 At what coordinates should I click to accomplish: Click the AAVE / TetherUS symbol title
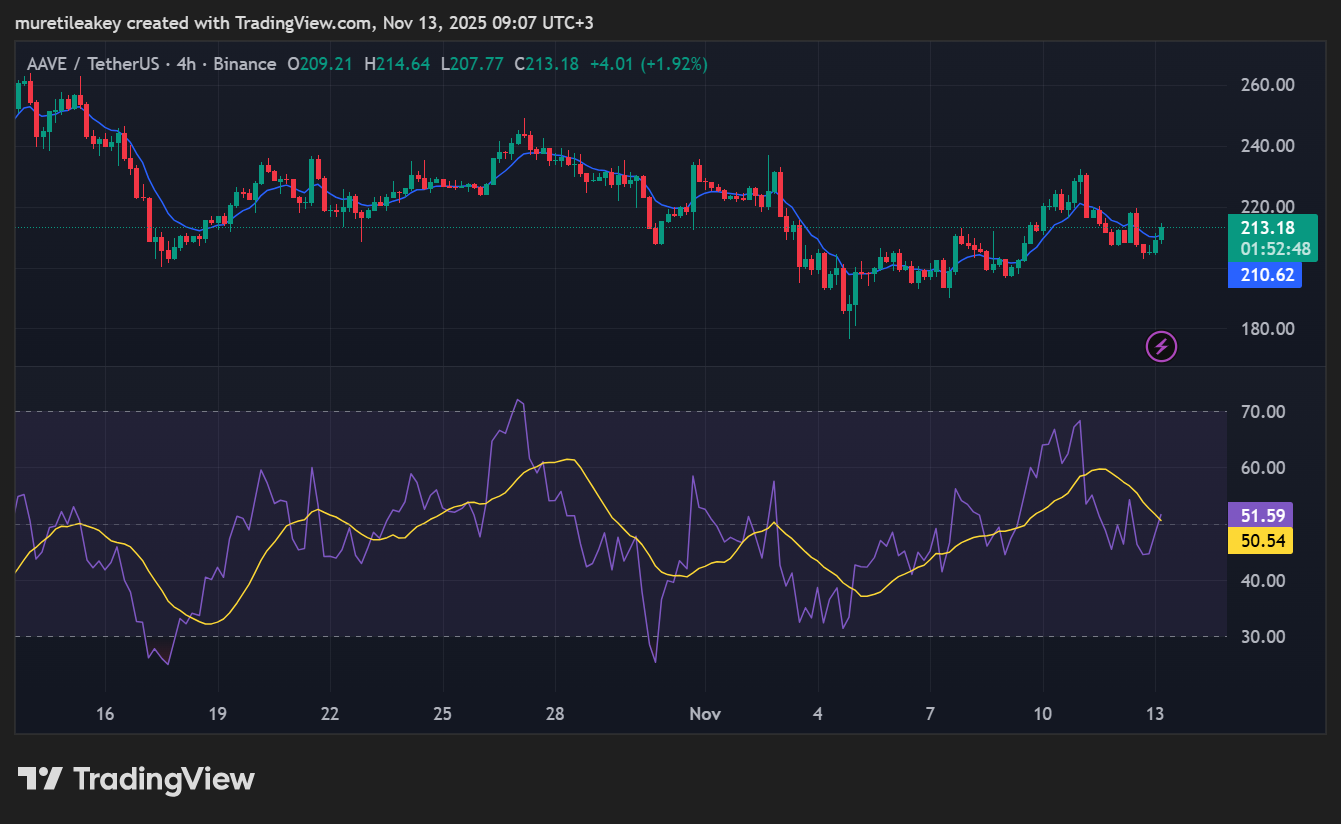(82, 64)
